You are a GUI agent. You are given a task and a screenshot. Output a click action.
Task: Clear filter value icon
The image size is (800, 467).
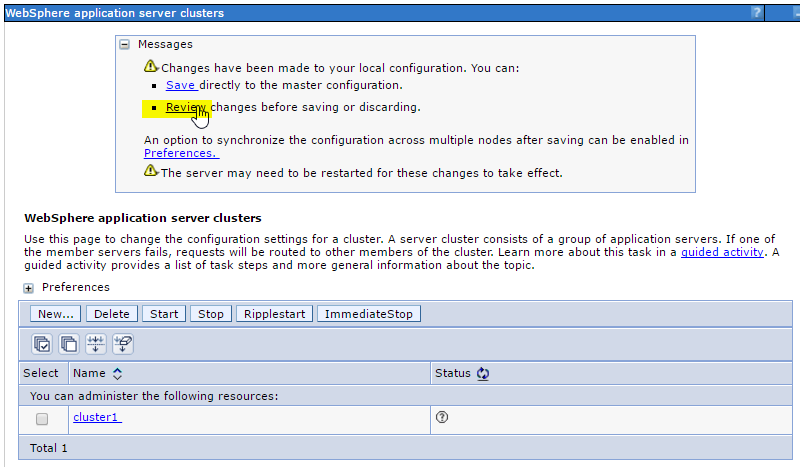tap(123, 344)
